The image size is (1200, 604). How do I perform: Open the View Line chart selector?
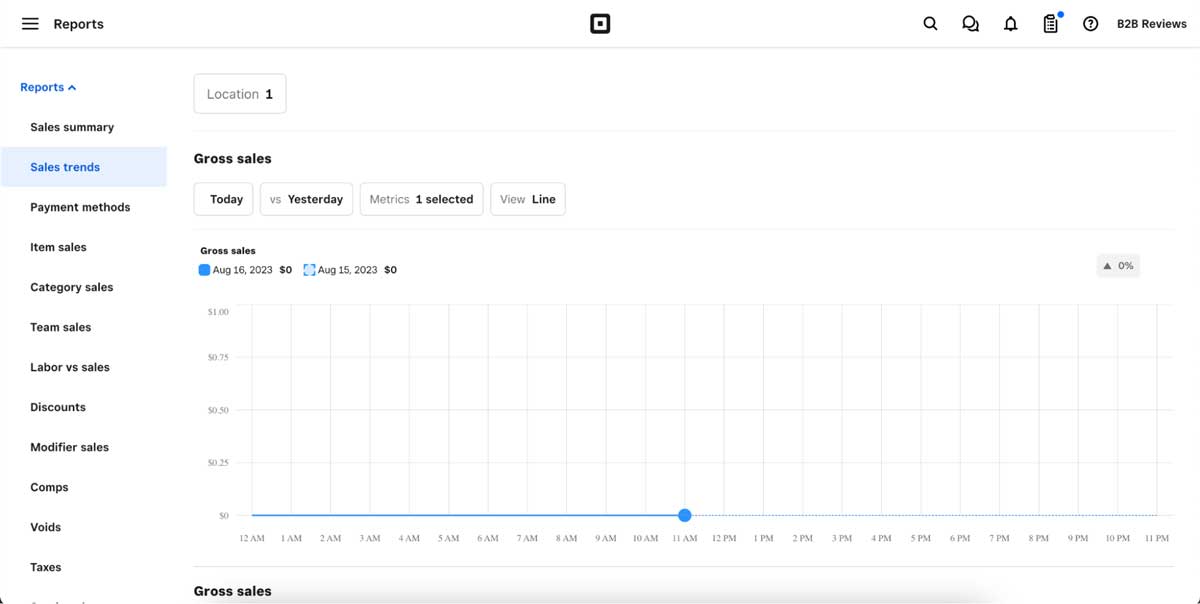pos(528,199)
